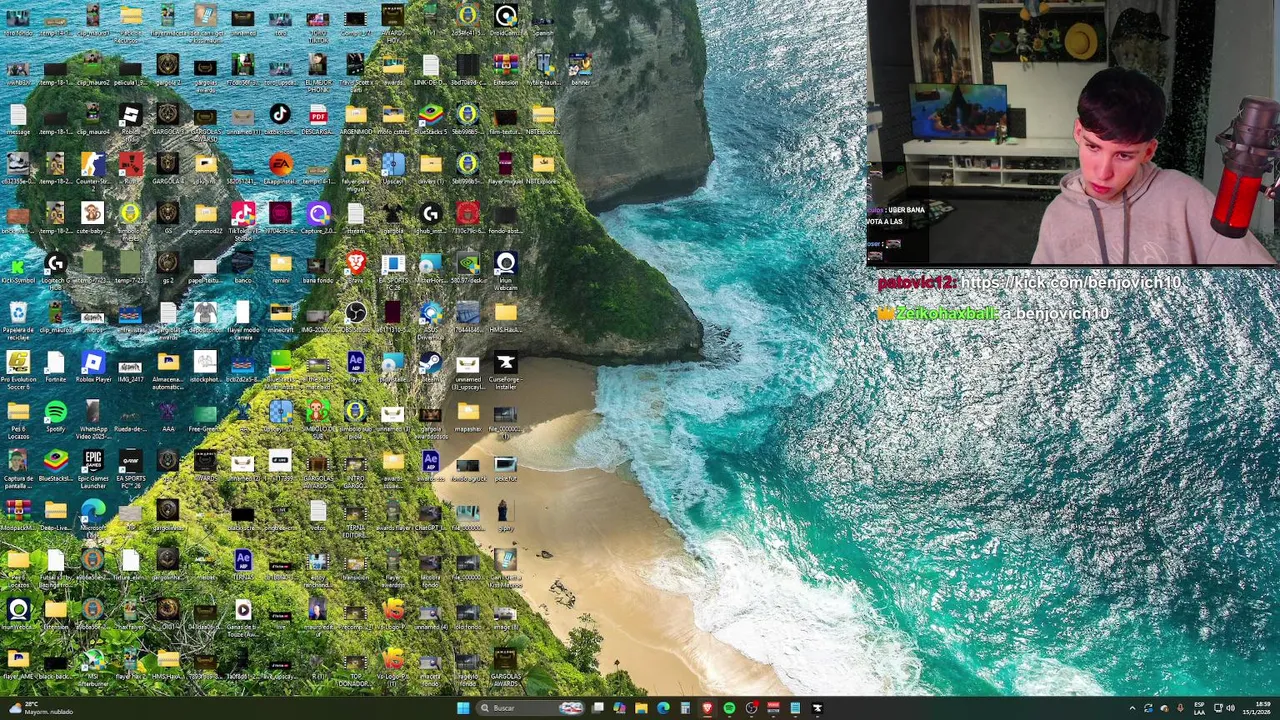The image size is (1280, 720).
Task: Open the minecraft folder
Action: pos(280,318)
